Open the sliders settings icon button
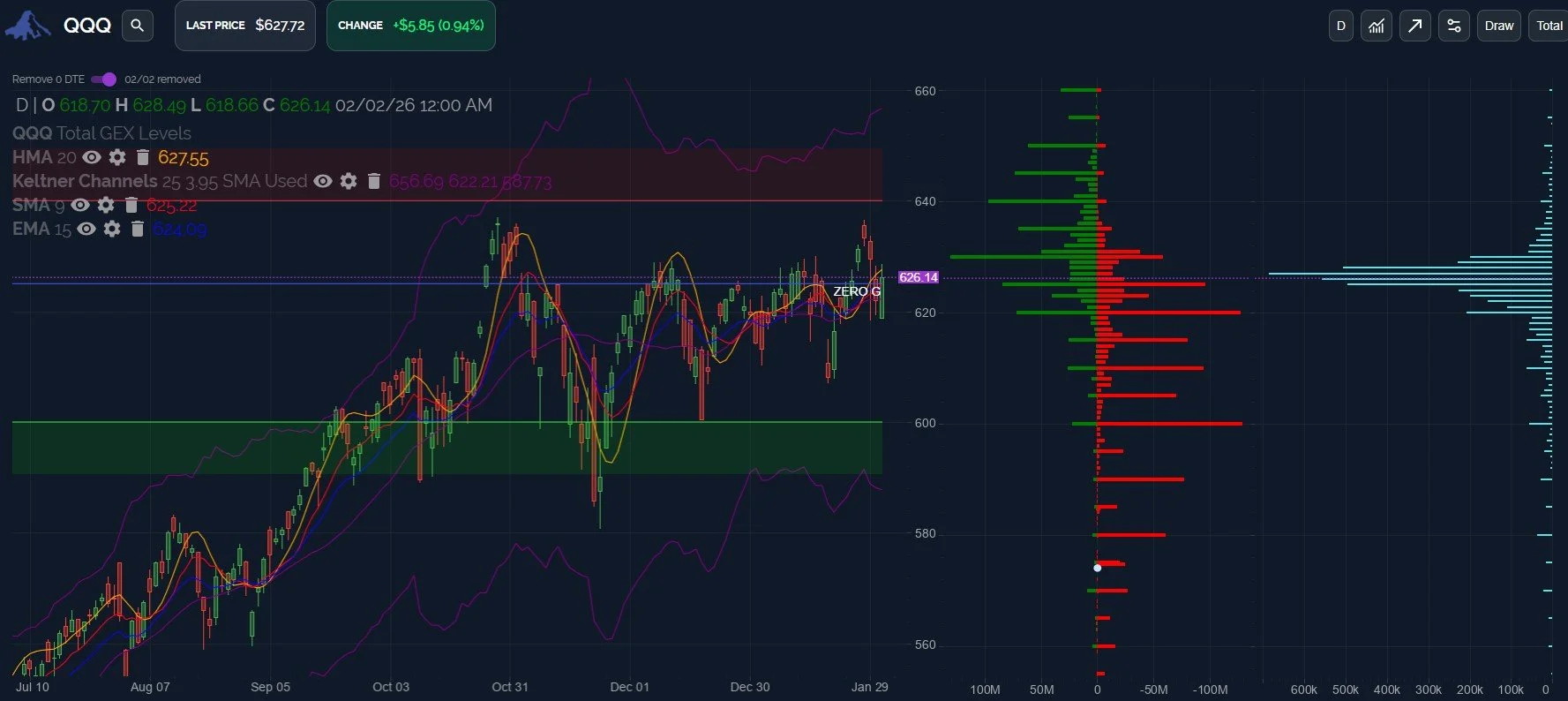This screenshot has height=701, width=1568. pyautogui.click(x=1454, y=26)
